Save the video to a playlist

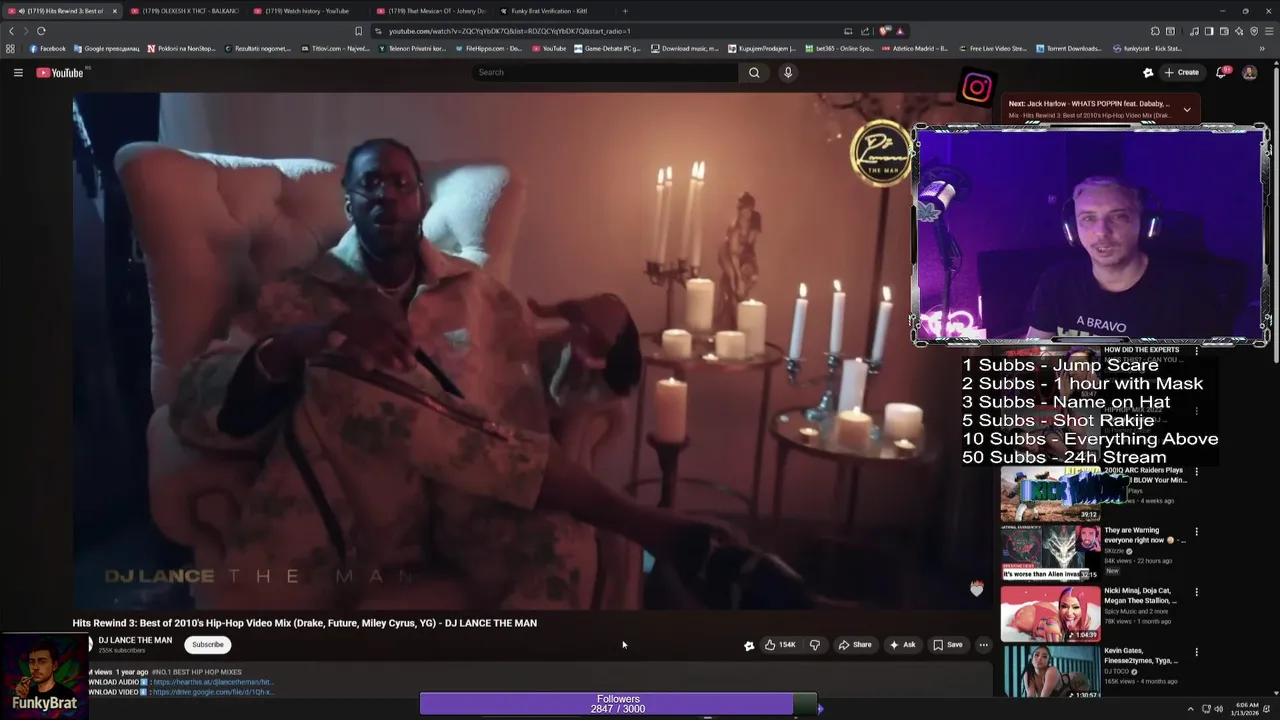[x=948, y=645]
